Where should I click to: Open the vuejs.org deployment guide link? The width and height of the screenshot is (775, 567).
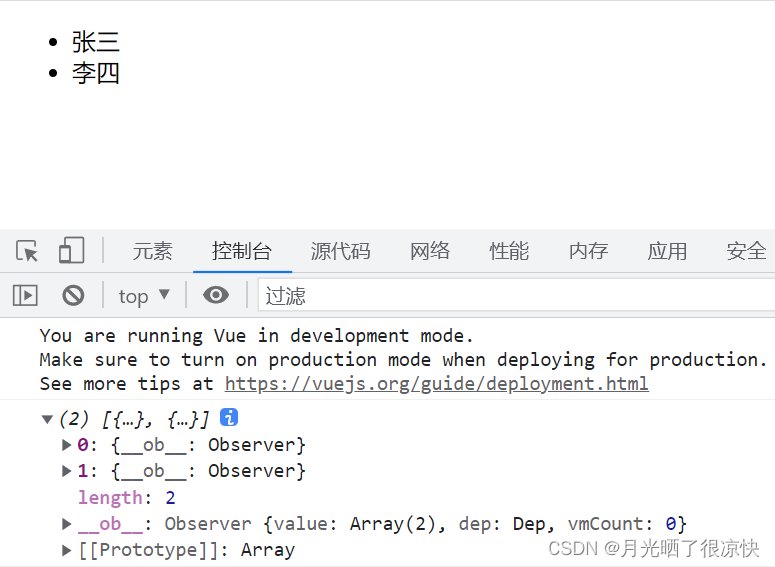pos(436,384)
